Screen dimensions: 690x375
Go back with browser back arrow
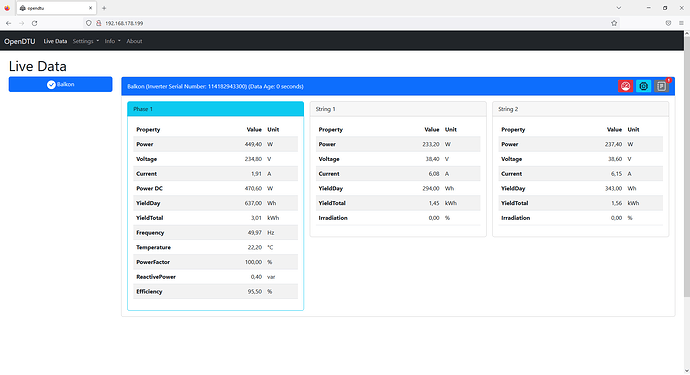pos(9,23)
